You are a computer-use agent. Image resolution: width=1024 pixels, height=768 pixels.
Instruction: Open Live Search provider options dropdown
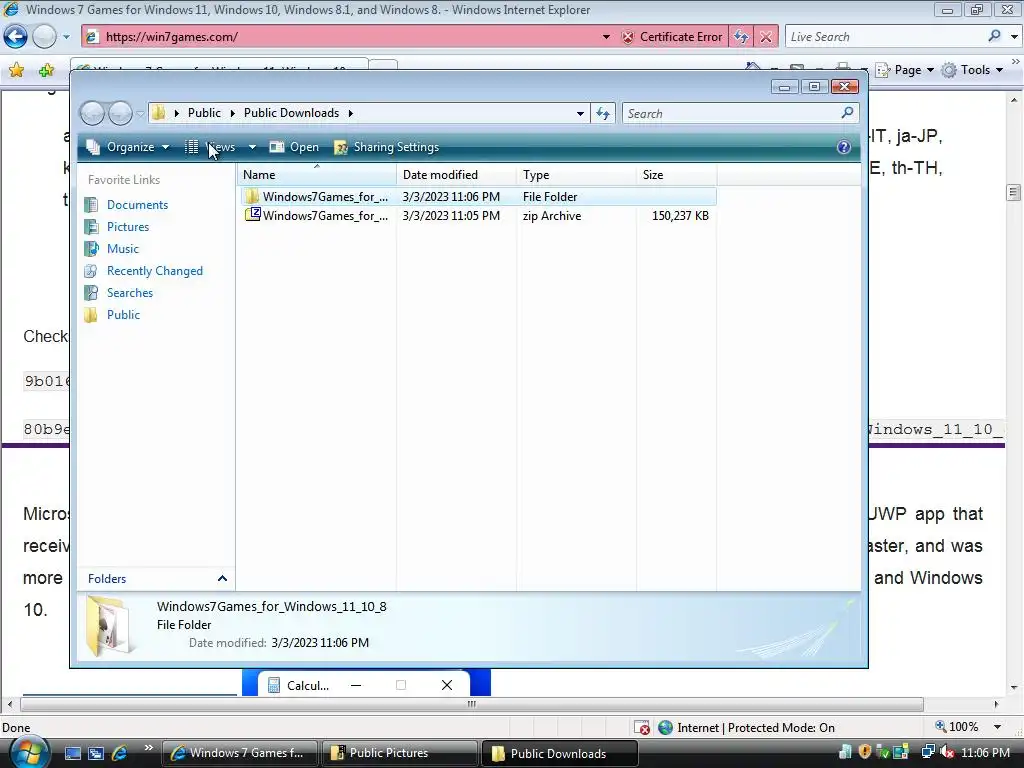click(x=1014, y=37)
